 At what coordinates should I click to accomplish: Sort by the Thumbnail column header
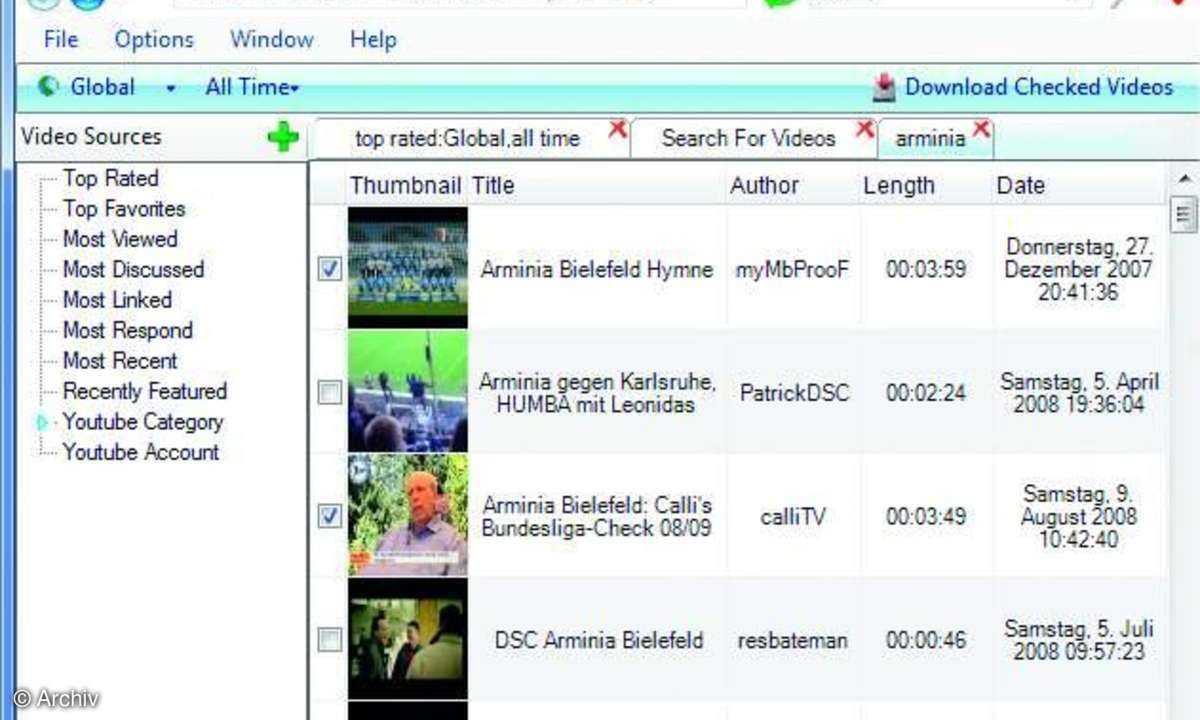pos(406,185)
